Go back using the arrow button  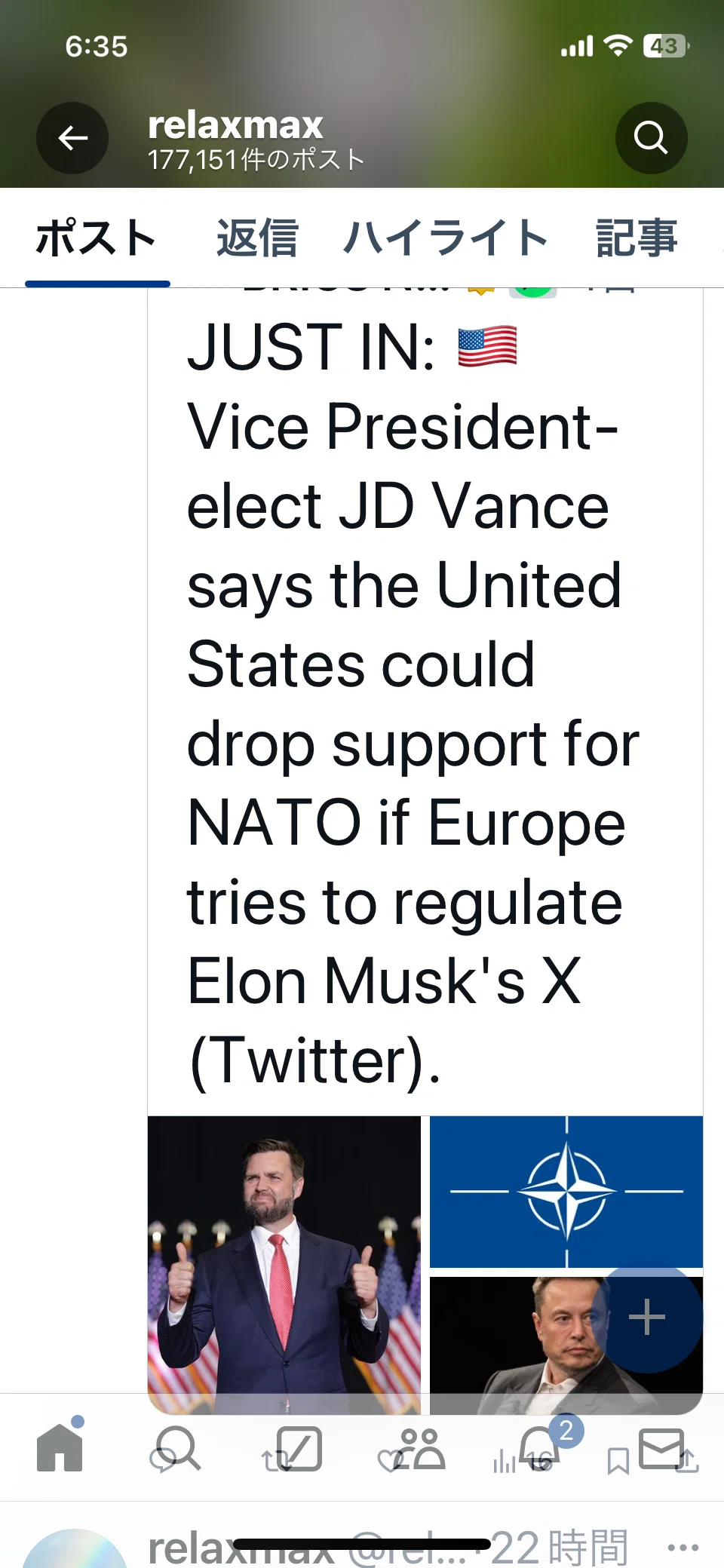tap(72, 138)
